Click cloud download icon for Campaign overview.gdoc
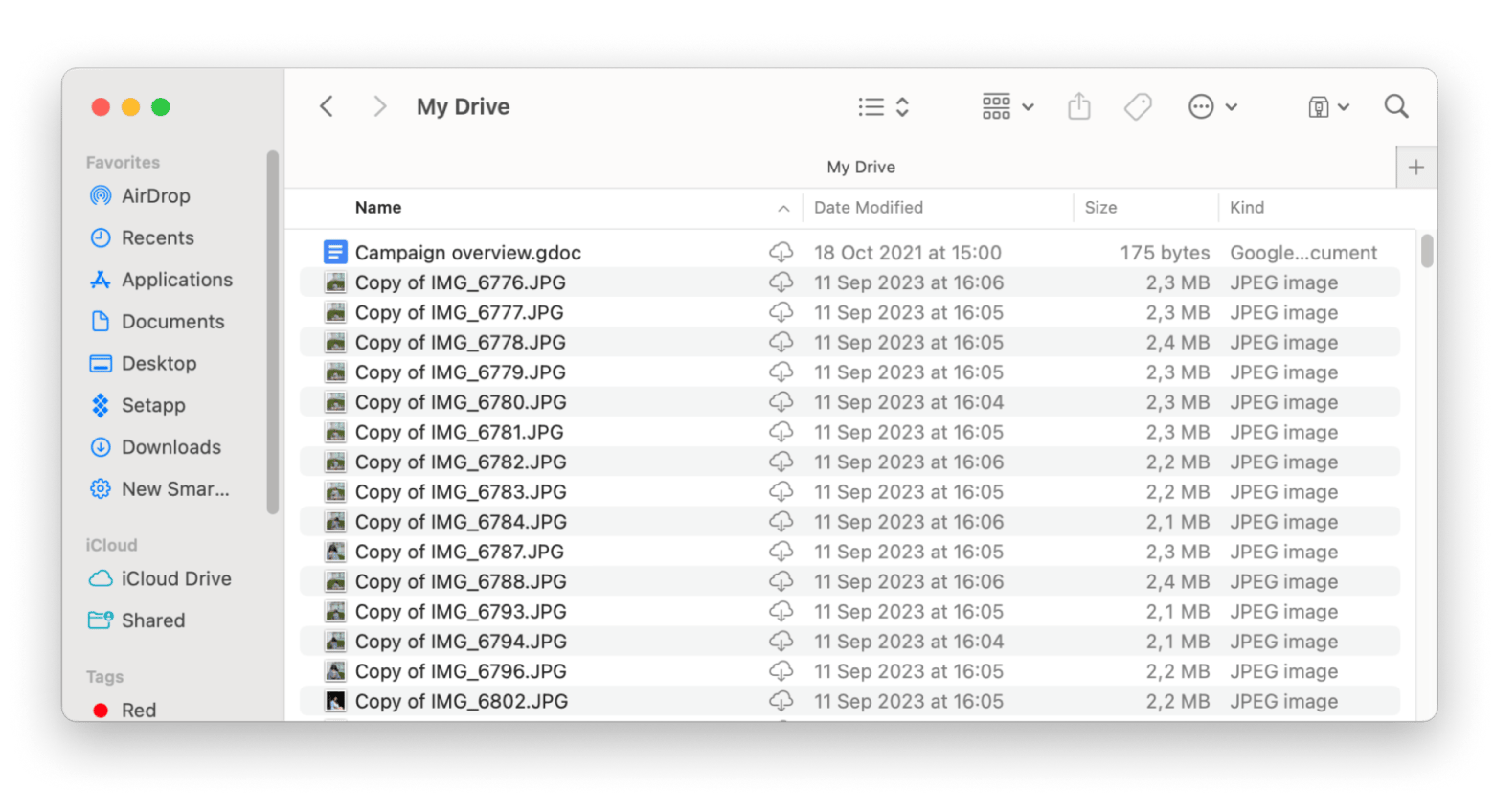Viewport: 1494px width, 812px height. point(781,253)
